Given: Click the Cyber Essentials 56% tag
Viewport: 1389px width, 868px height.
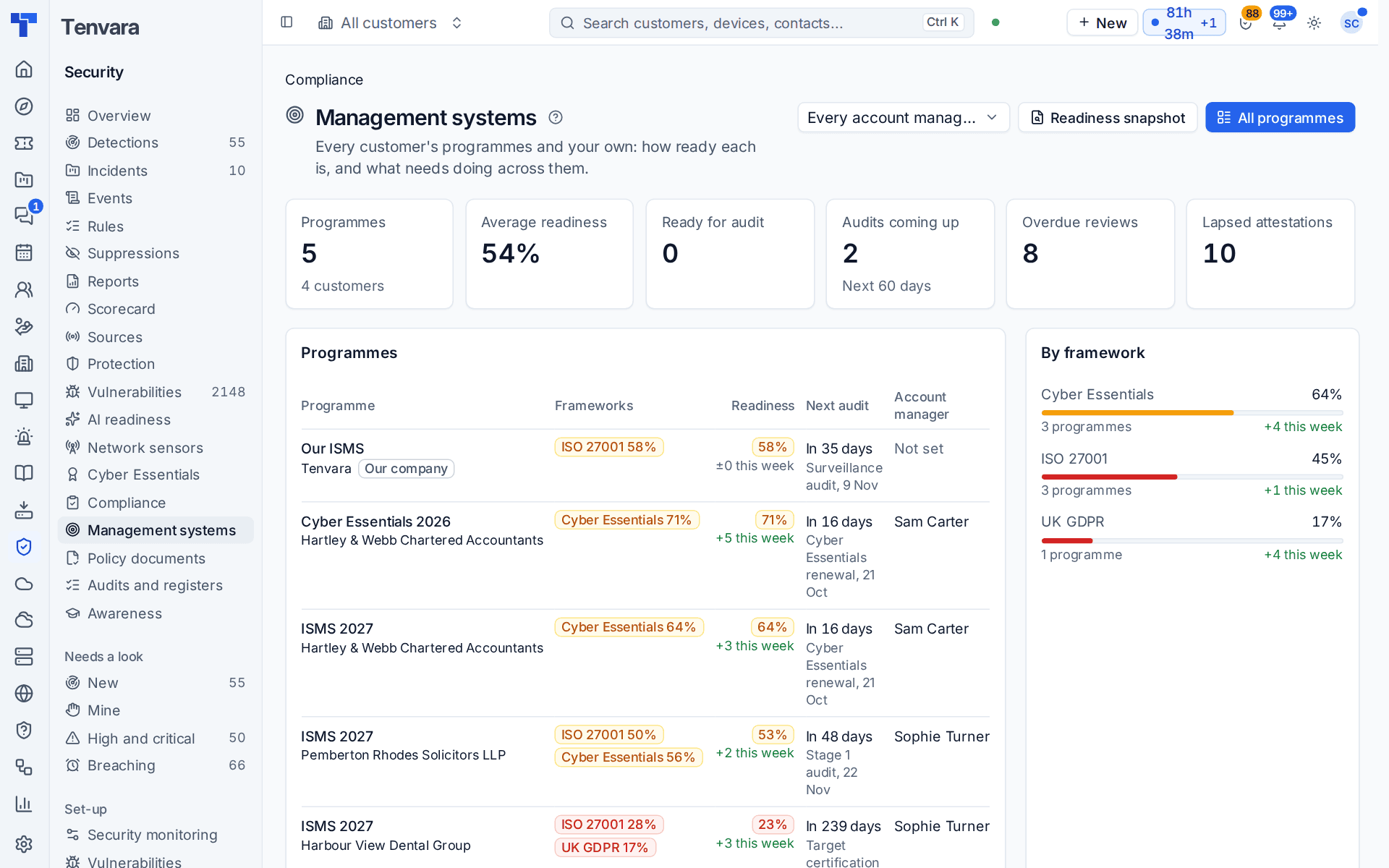Looking at the screenshot, I should (628, 757).
